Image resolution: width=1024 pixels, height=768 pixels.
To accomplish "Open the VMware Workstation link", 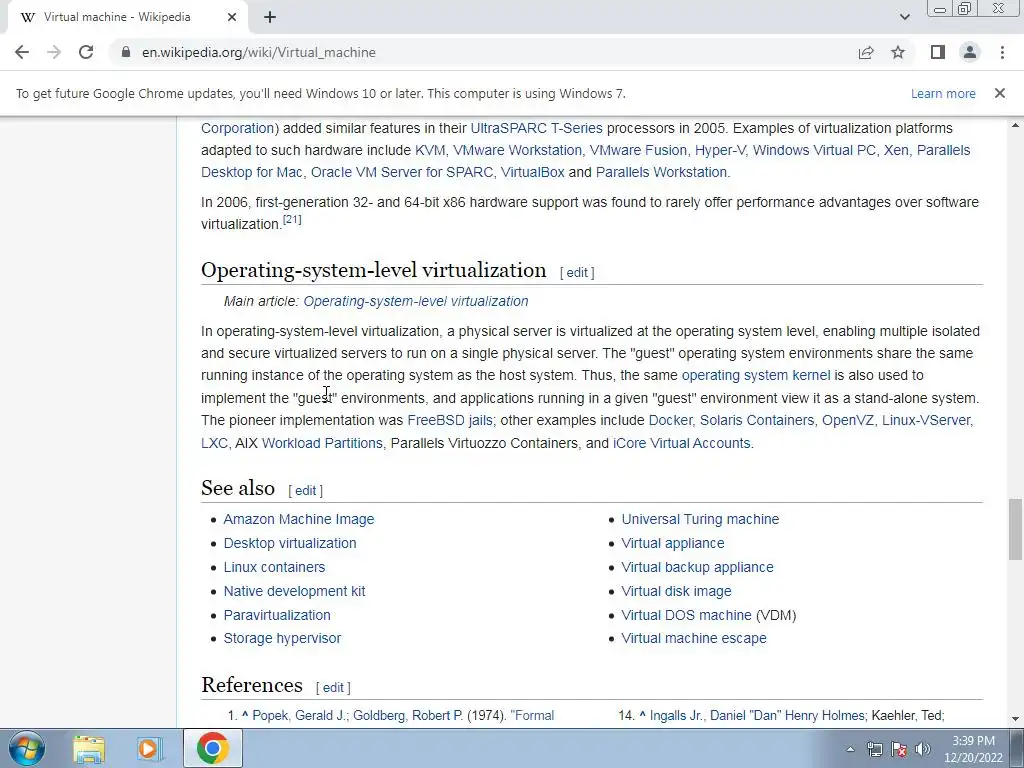I will 517,150.
